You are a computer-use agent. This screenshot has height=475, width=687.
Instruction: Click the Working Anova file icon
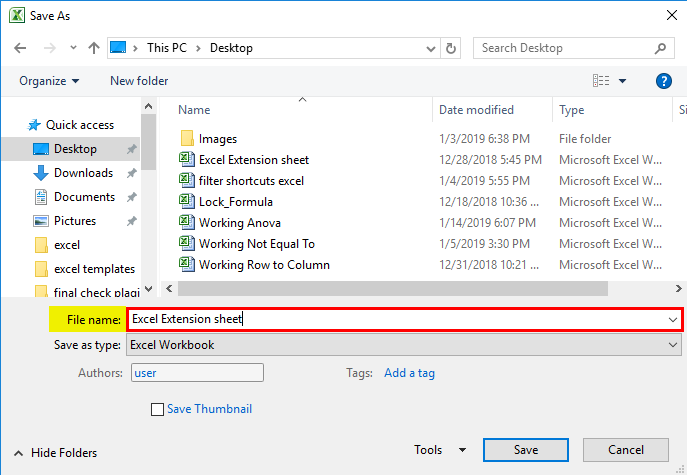pos(186,223)
